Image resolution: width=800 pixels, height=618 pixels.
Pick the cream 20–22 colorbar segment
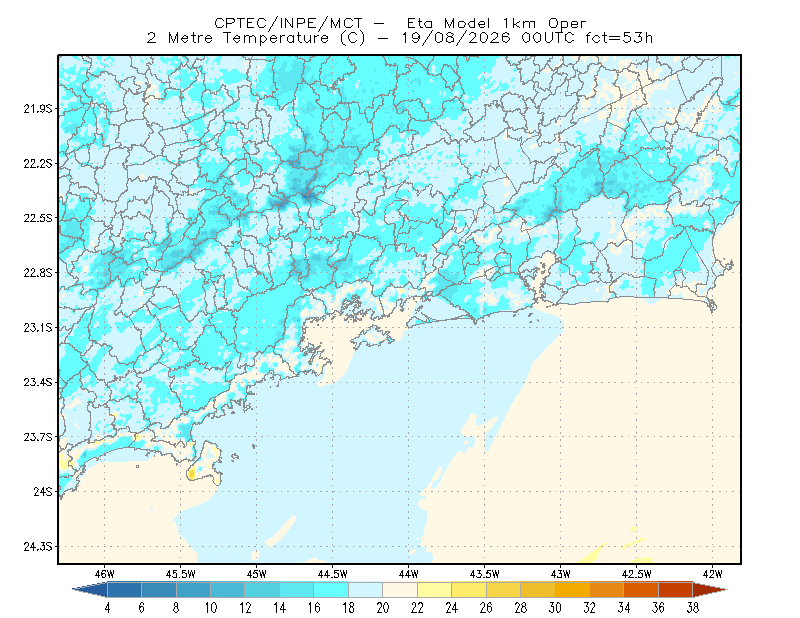[x=400, y=590]
